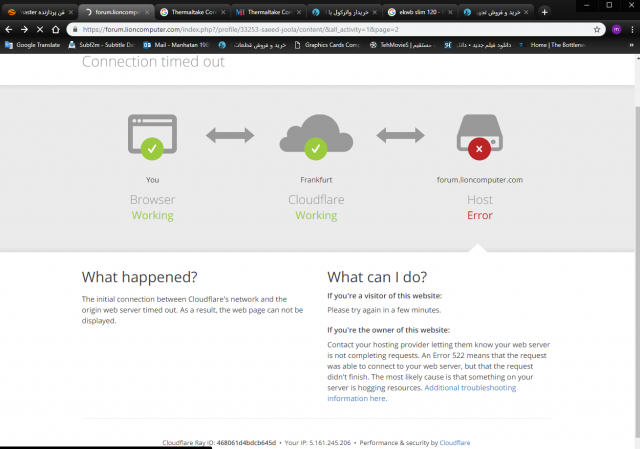
Task: Switch to the ekwb slim 120 tab
Action: point(418,12)
